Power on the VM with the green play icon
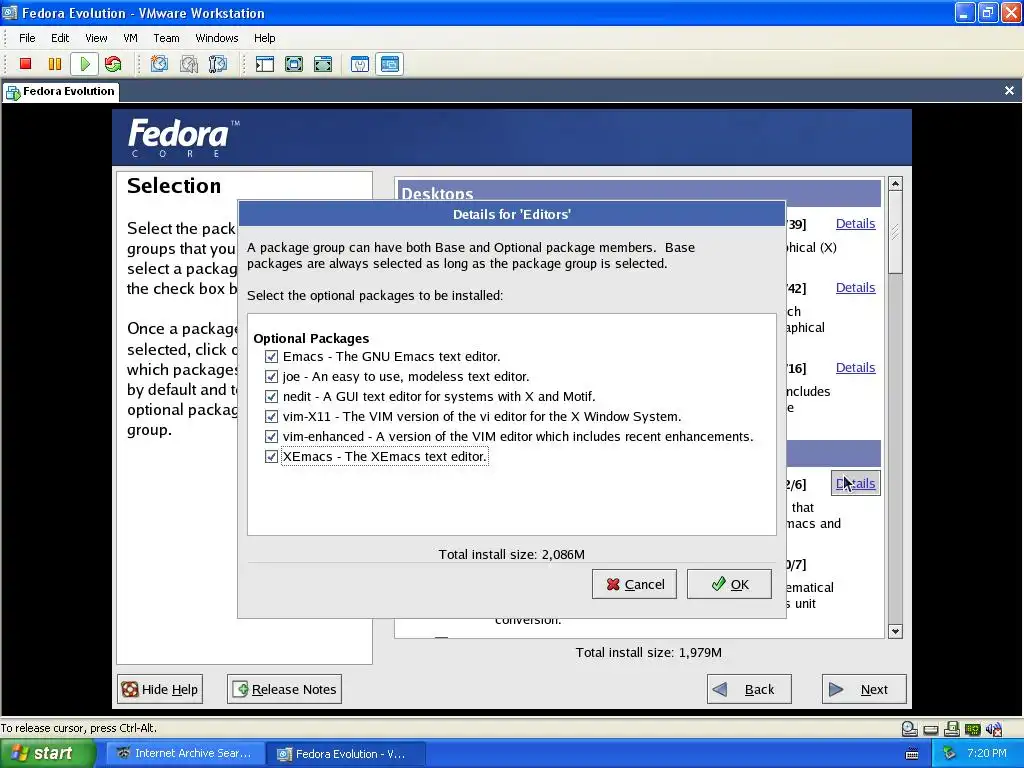This screenshot has width=1024, height=768. pos(85,64)
